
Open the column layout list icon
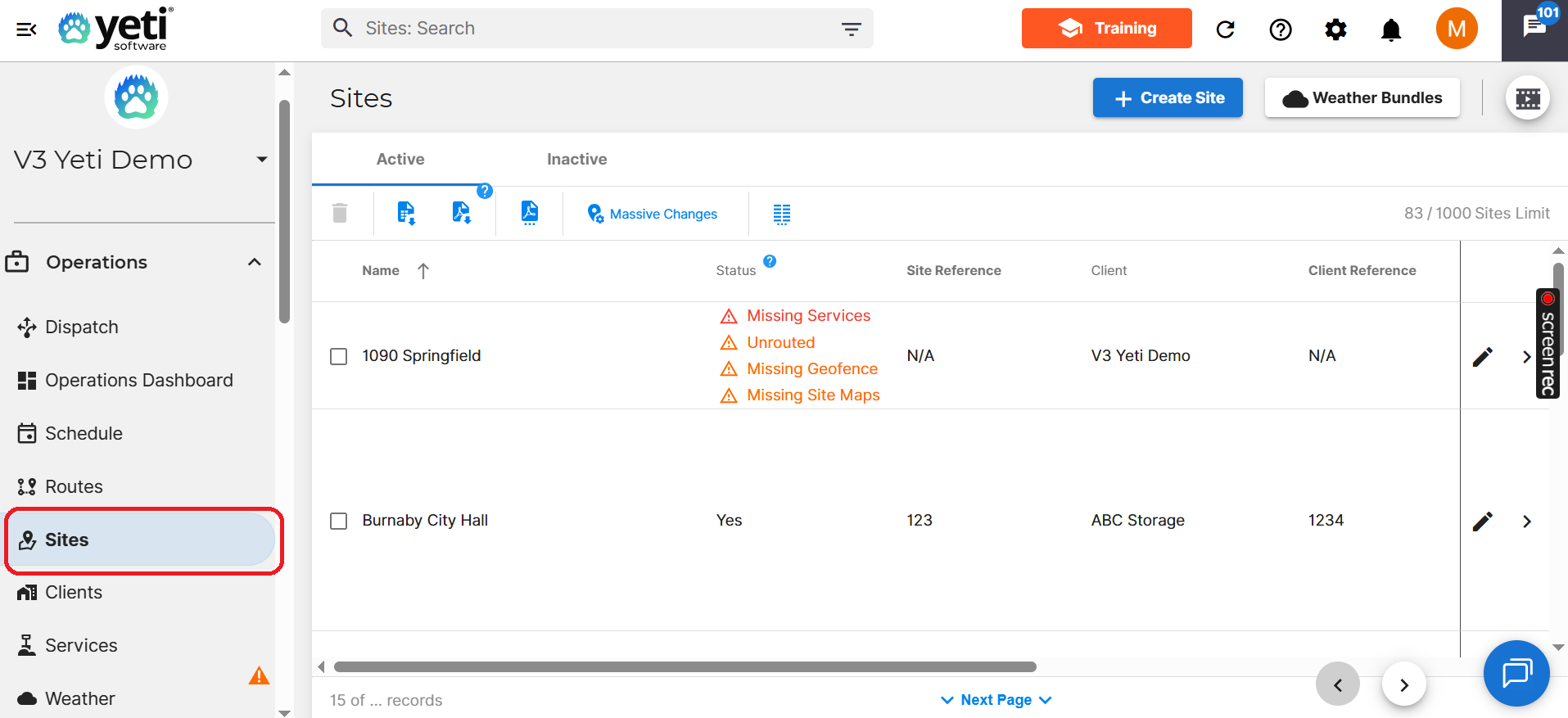click(781, 214)
